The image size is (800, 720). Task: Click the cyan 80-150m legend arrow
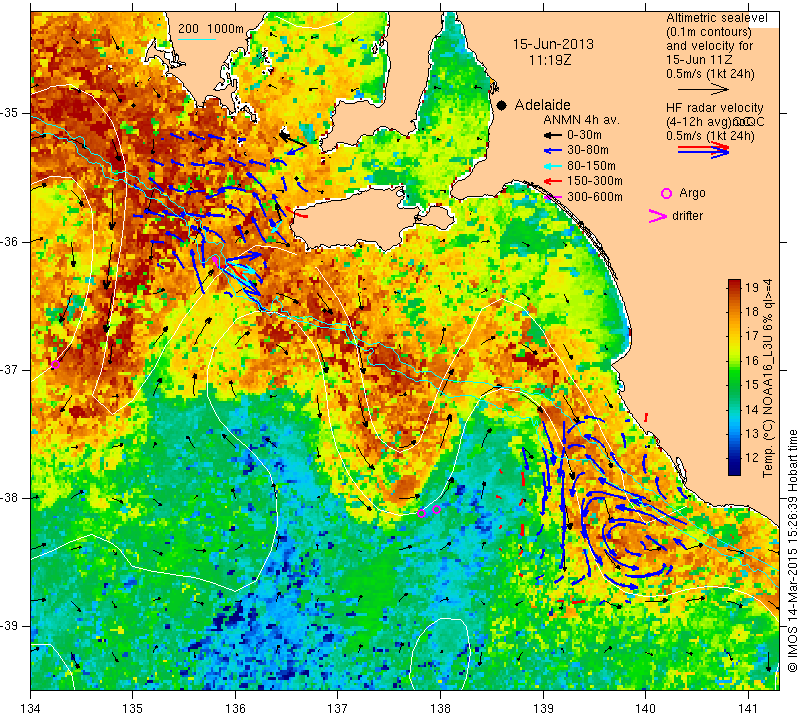pyautogui.click(x=552, y=166)
